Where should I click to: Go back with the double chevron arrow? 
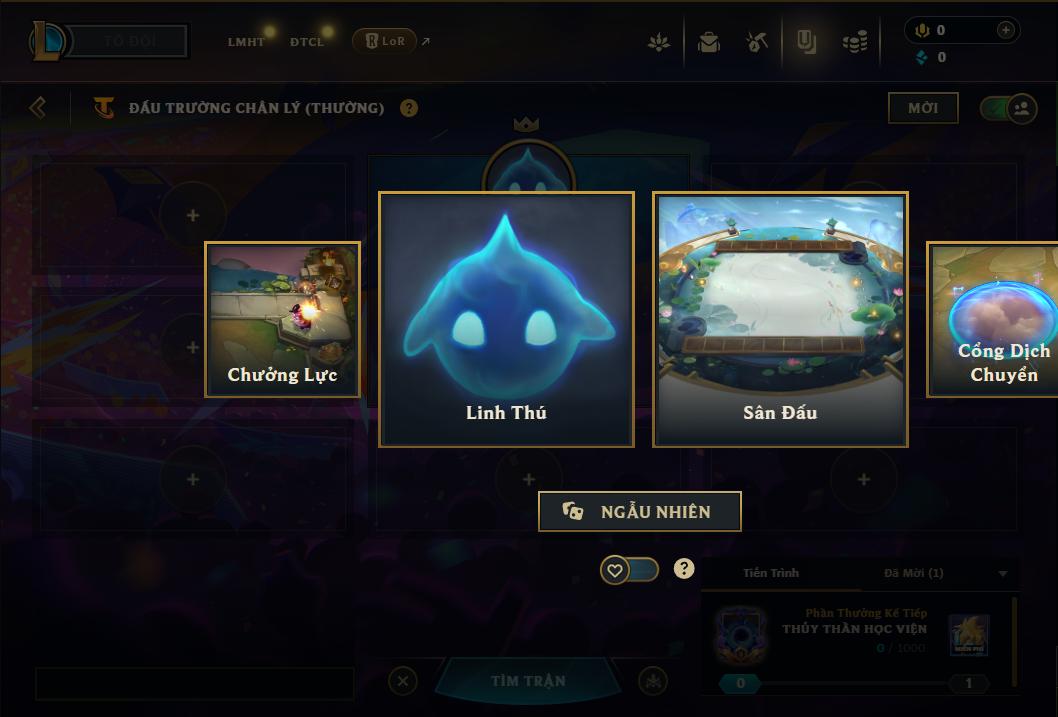[38, 107]
